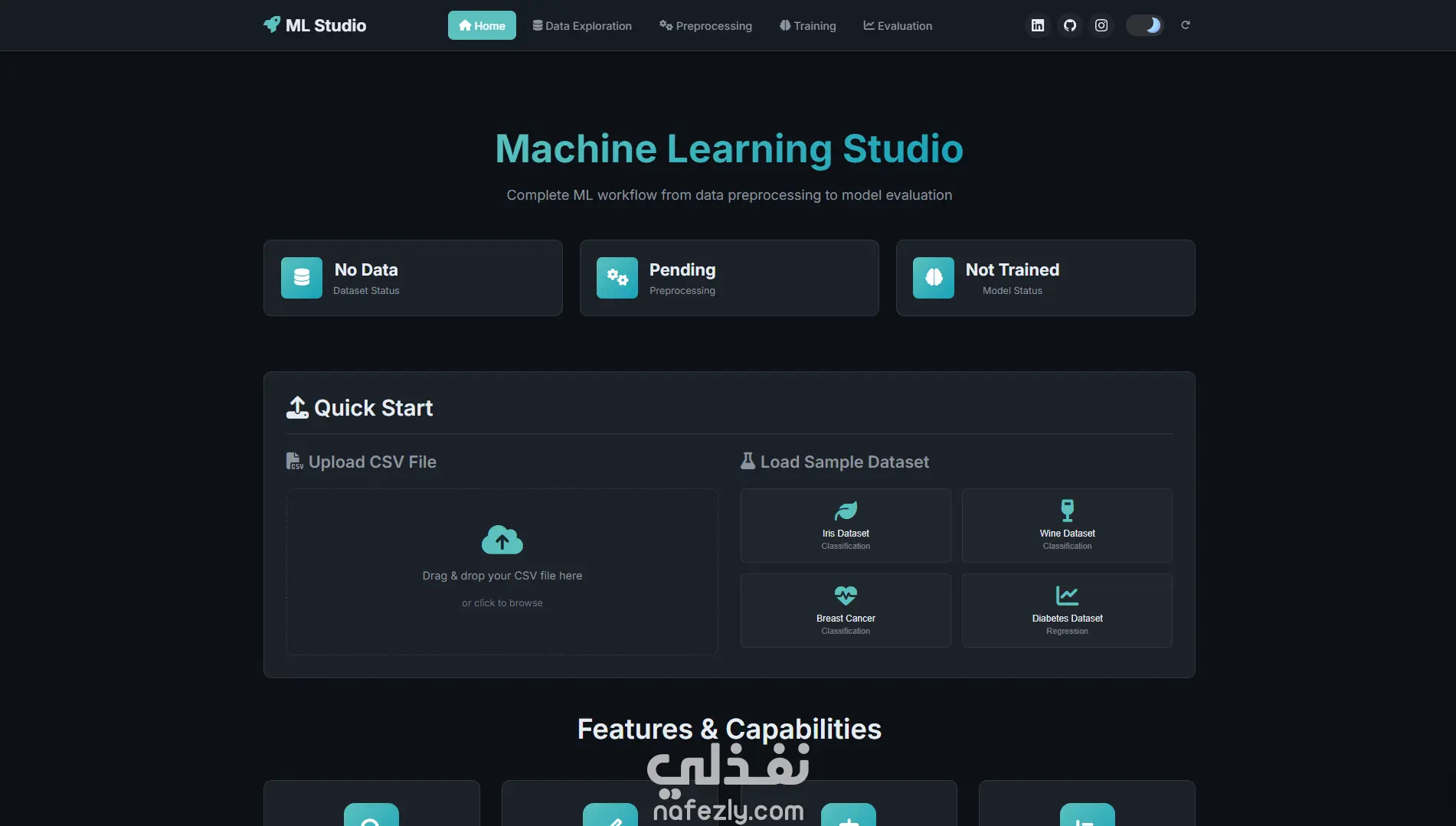Load the Iris Dataset sample
This screenshot has height=826, width=1456.
pos(846,525)
